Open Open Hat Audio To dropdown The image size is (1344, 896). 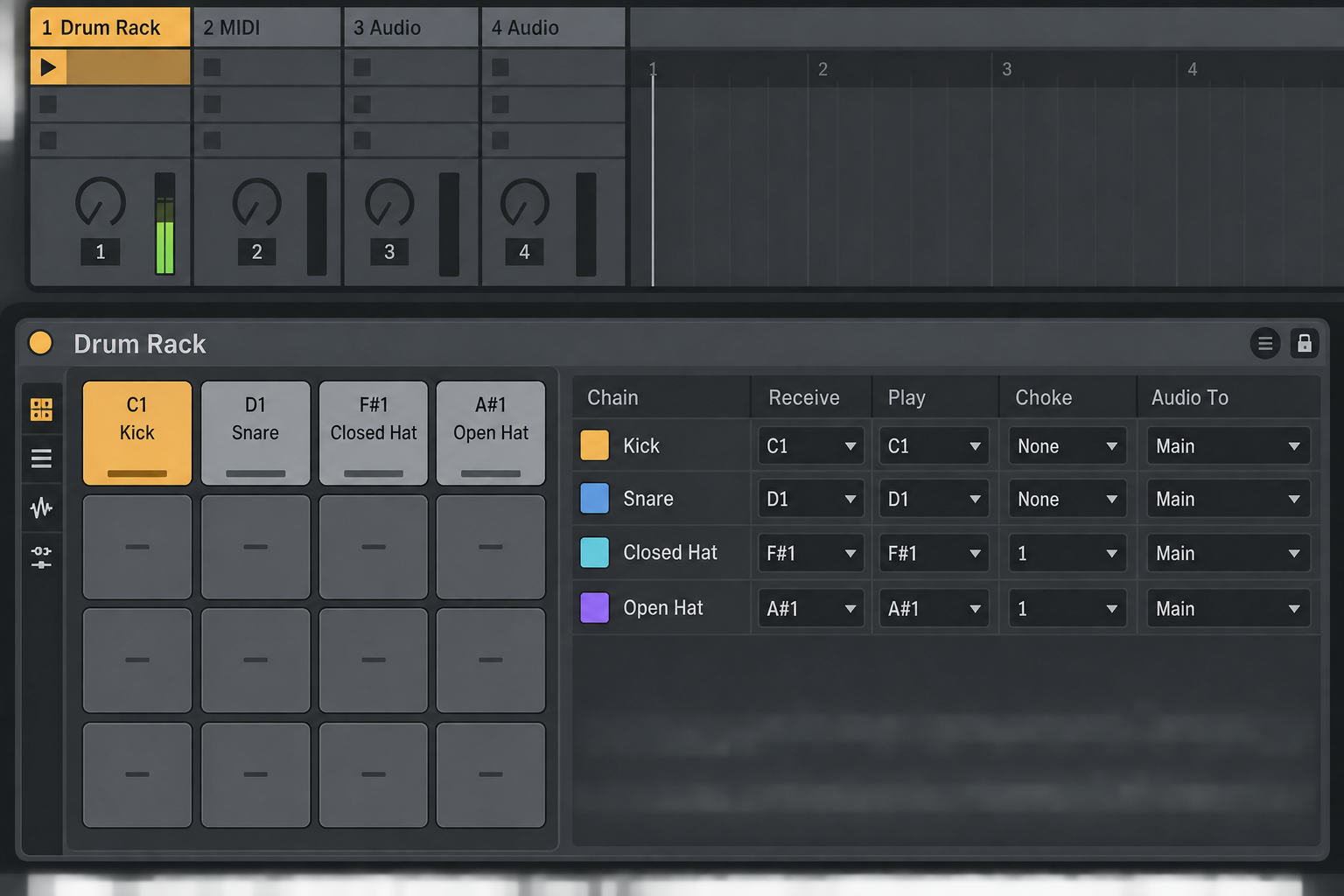[1228, 608]
